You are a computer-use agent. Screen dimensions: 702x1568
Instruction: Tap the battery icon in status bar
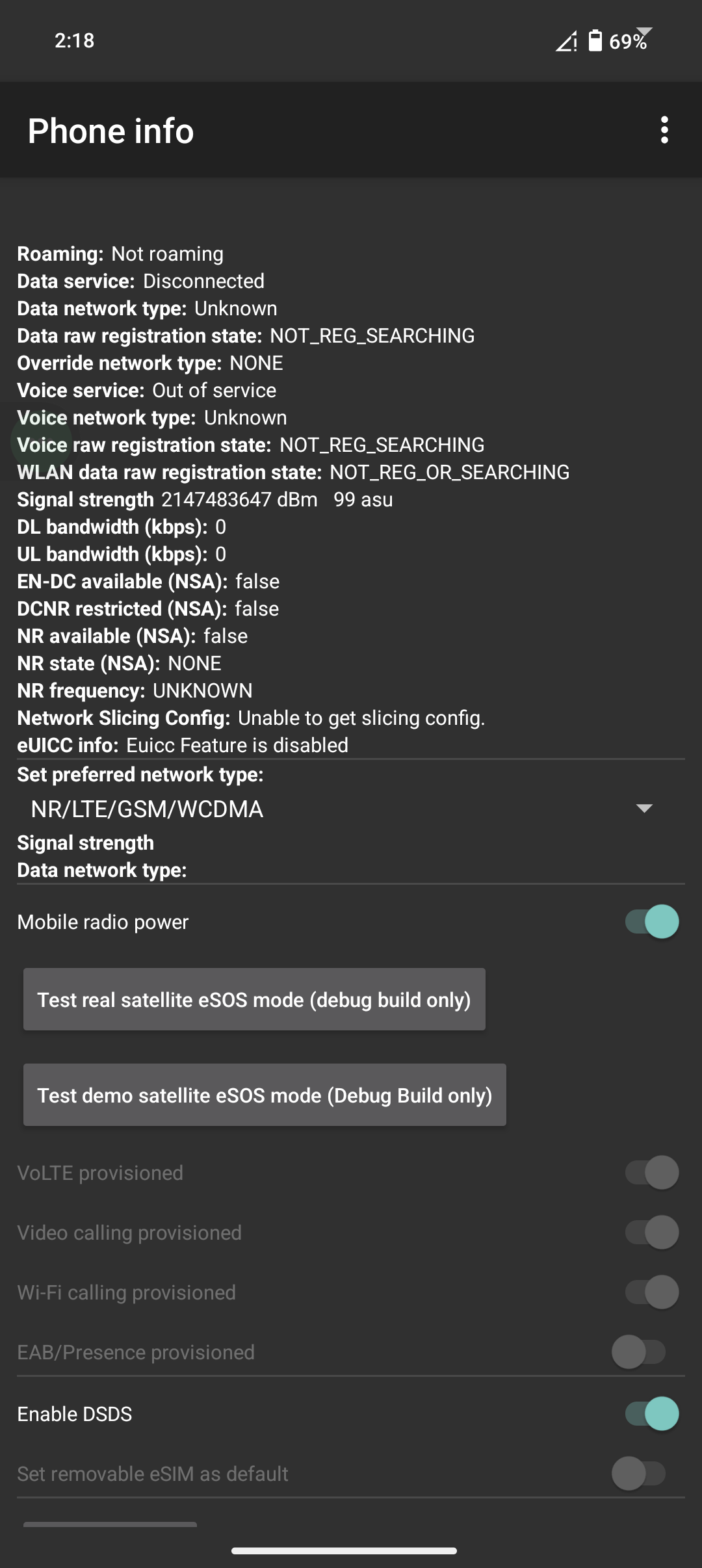tap(595, 41)
